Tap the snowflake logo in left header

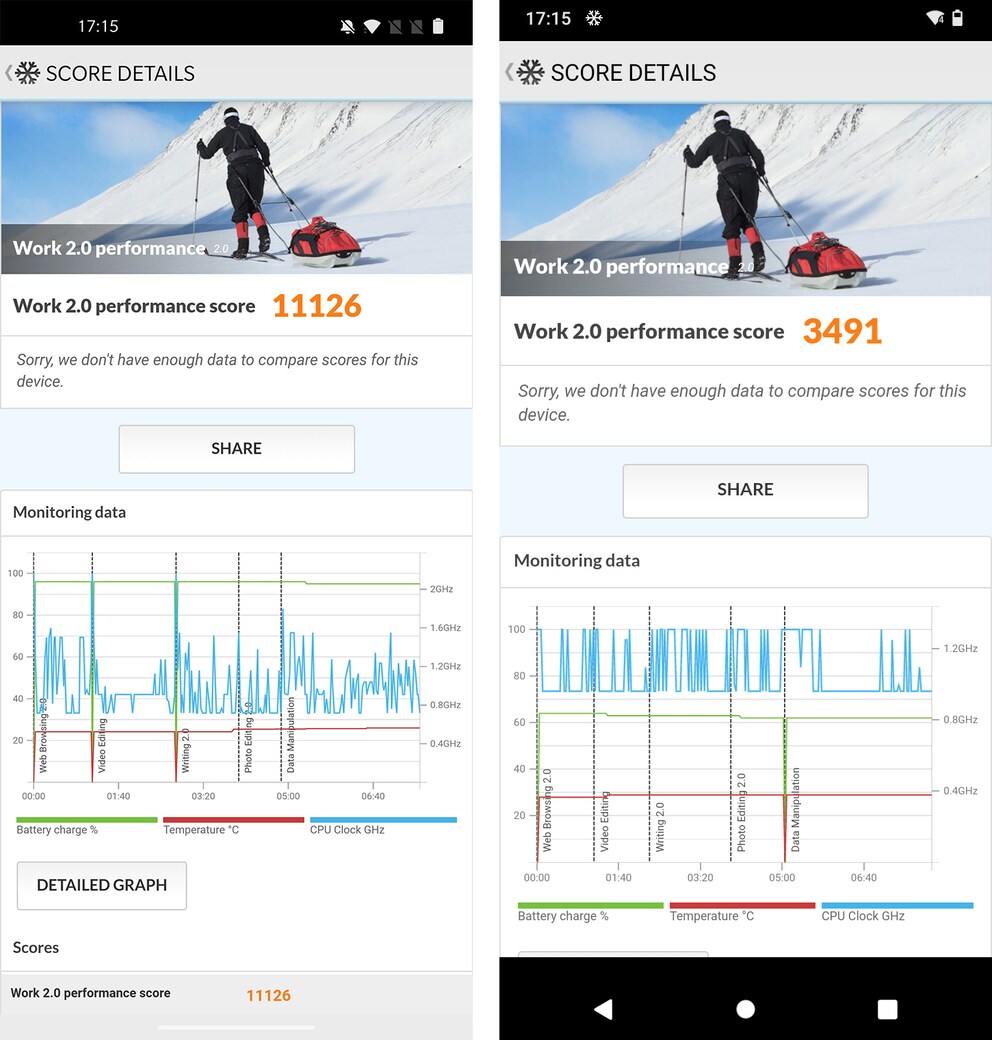coord(27,73)
